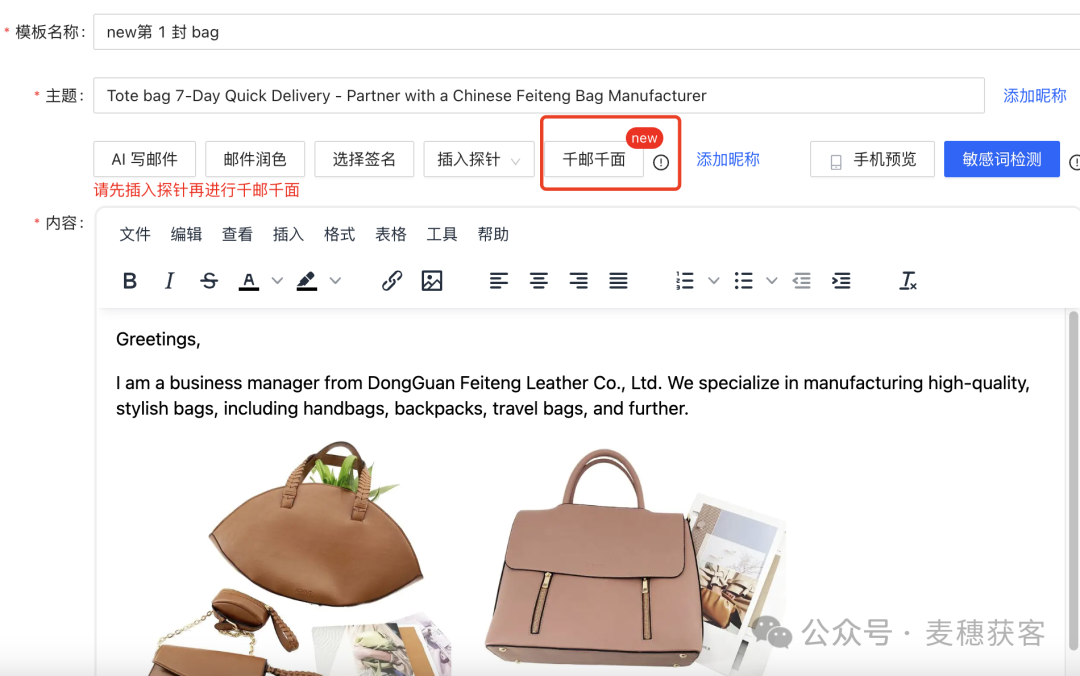This screenshot has width=1080, height=676.
Task: Right align the selected text
Action: [x=579, y=281]
